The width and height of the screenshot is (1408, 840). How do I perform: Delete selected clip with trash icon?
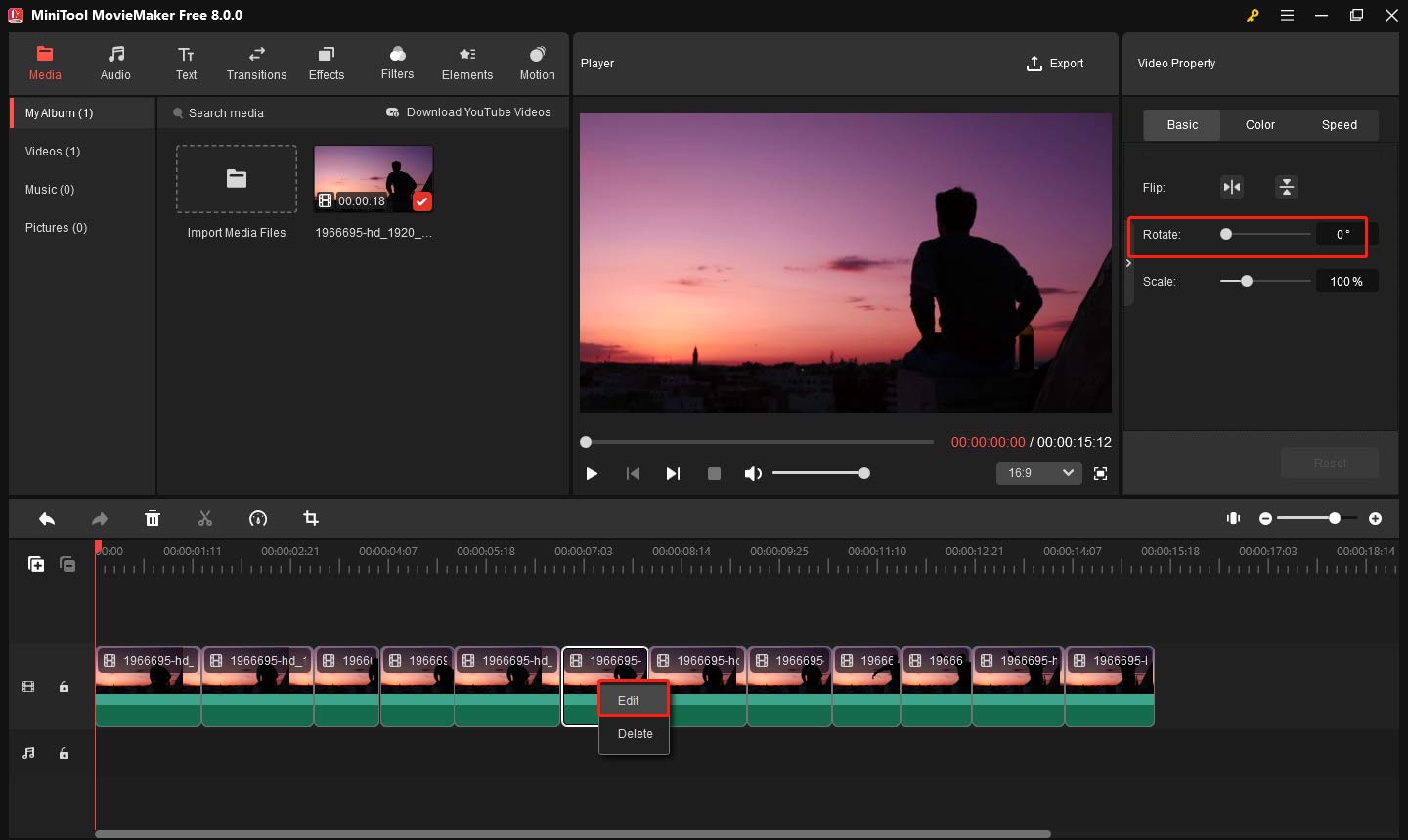click(153, 519)
